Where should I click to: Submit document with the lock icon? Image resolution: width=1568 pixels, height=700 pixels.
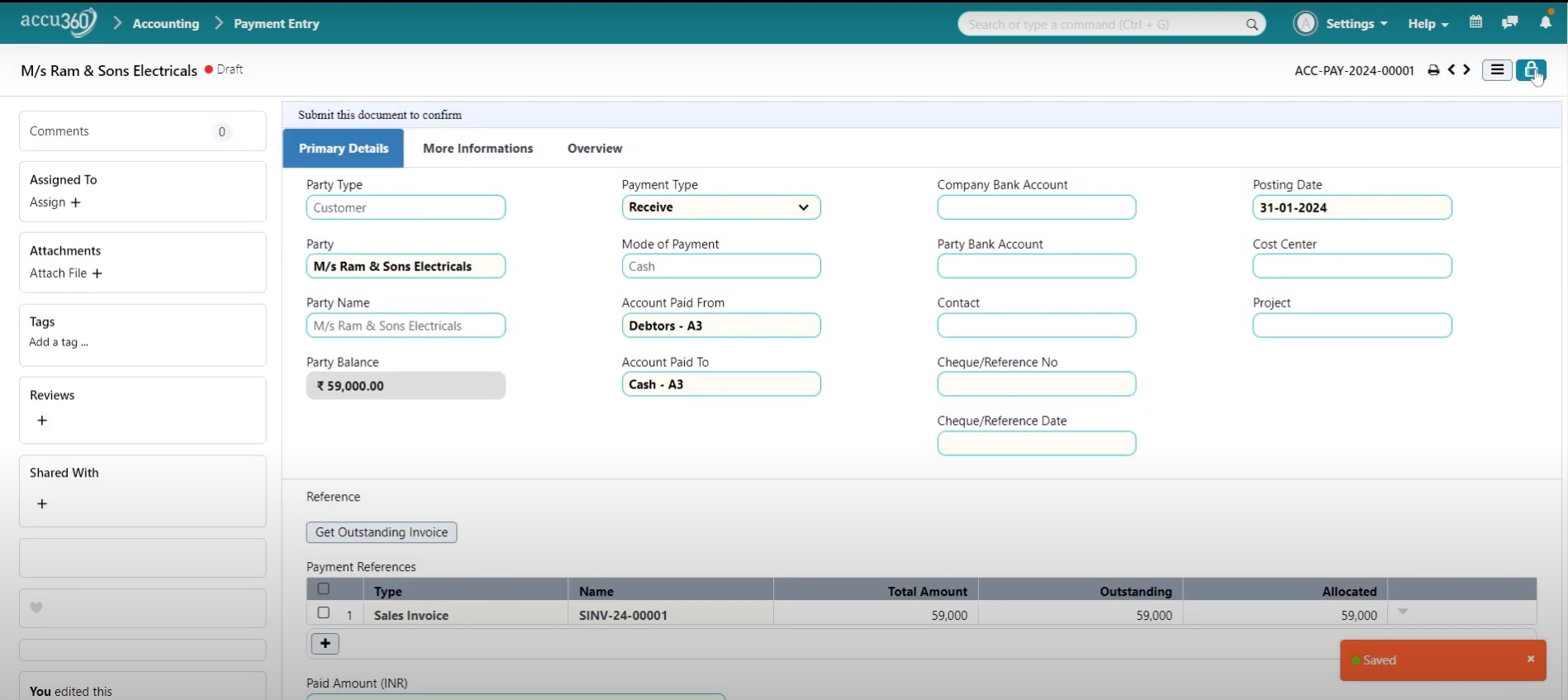click(1531, 70)
